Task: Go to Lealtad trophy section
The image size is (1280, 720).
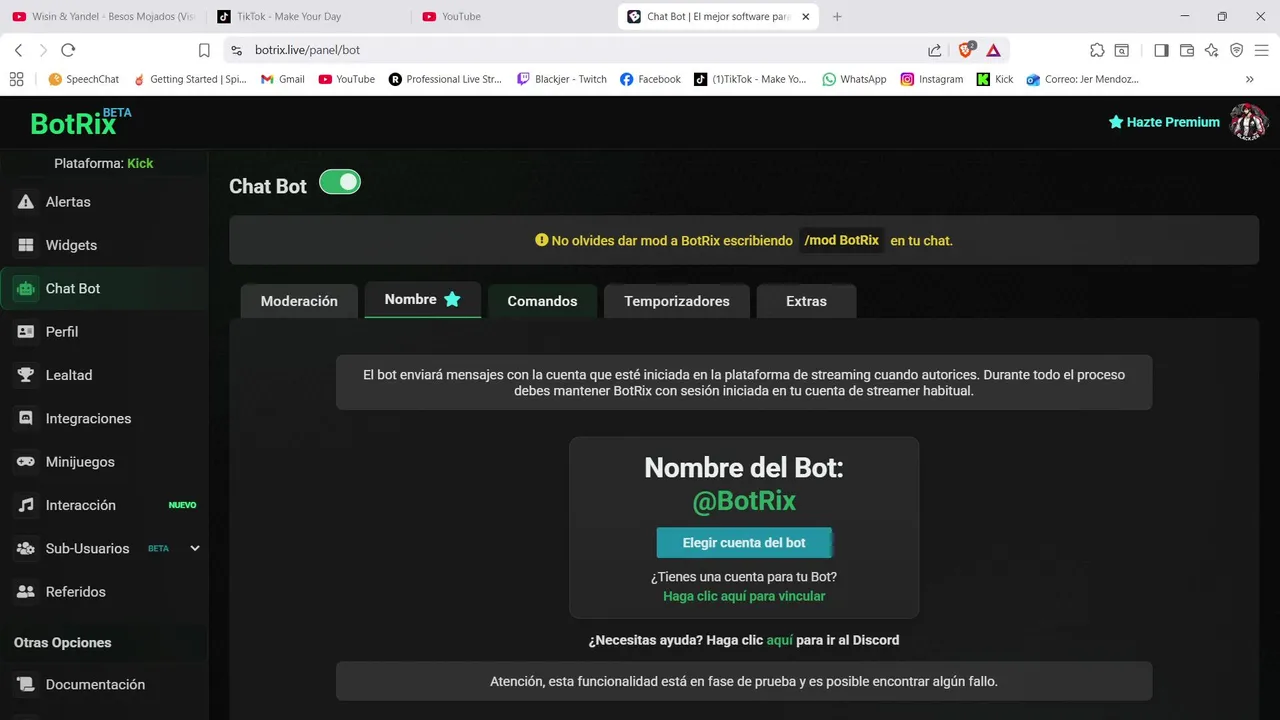Action: pos(68,375)
